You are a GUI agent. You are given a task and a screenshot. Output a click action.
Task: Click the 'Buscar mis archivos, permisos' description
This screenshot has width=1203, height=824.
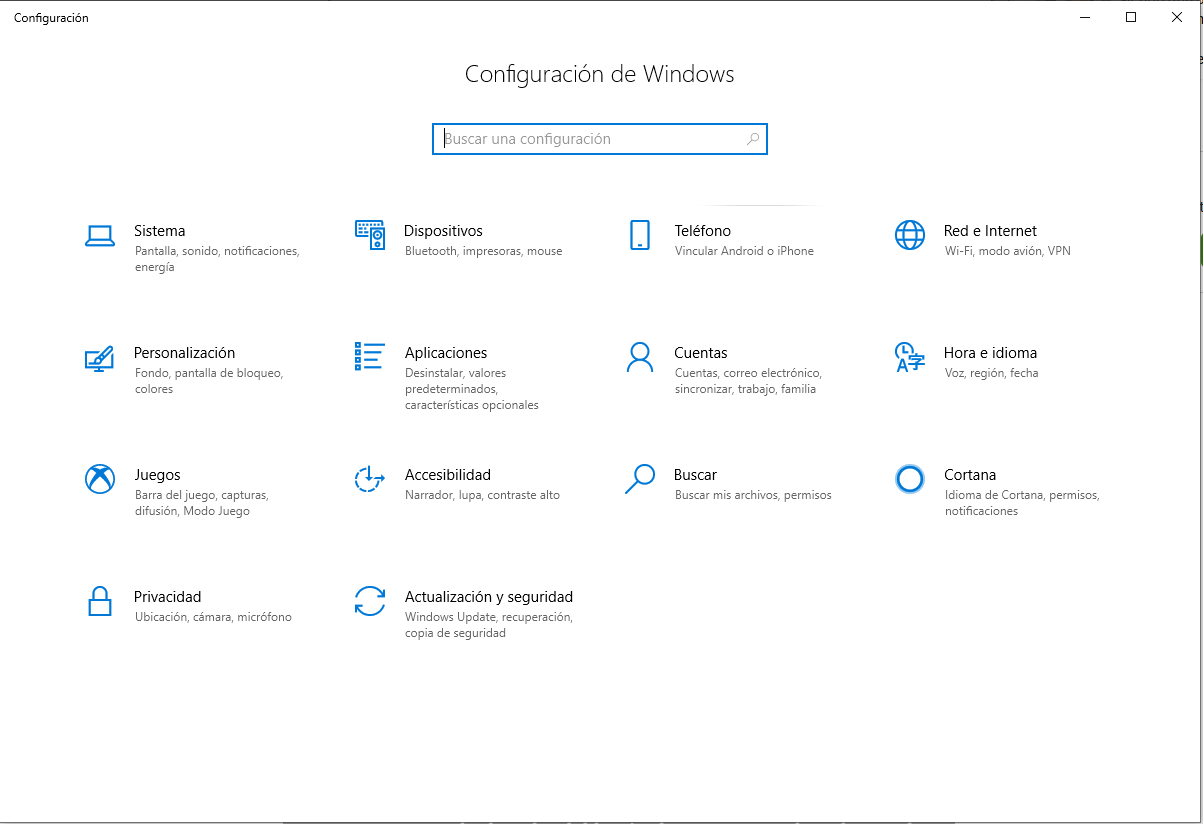(x=753, y=495)
